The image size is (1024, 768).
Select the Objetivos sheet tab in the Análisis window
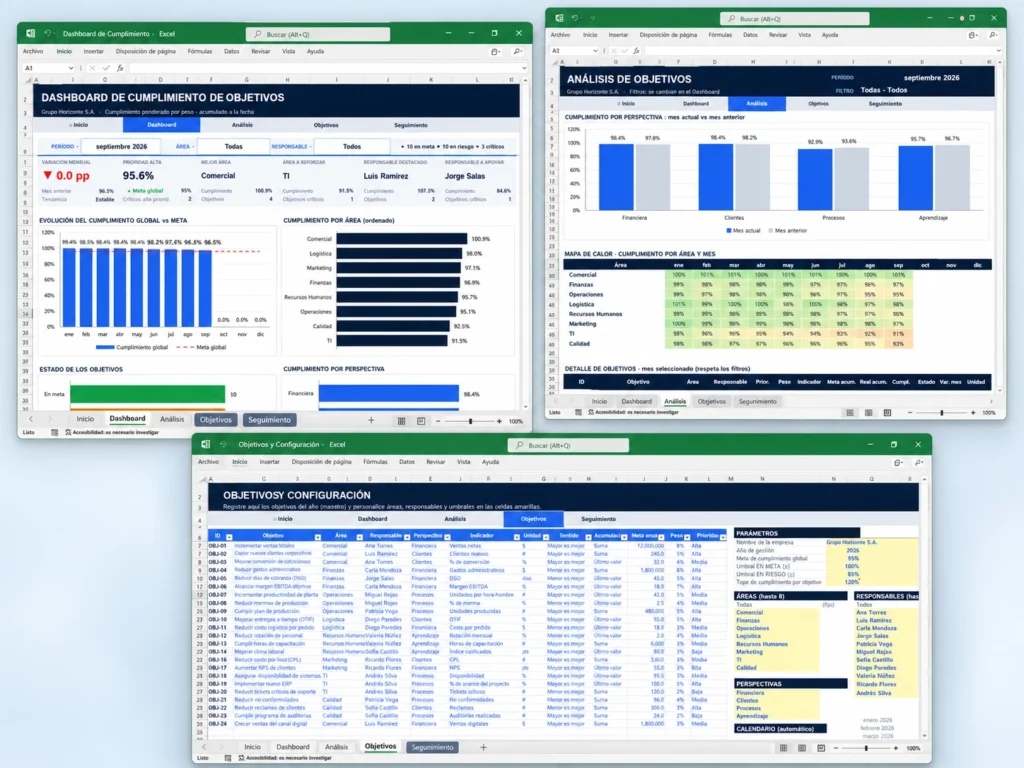tap(711, 402)
